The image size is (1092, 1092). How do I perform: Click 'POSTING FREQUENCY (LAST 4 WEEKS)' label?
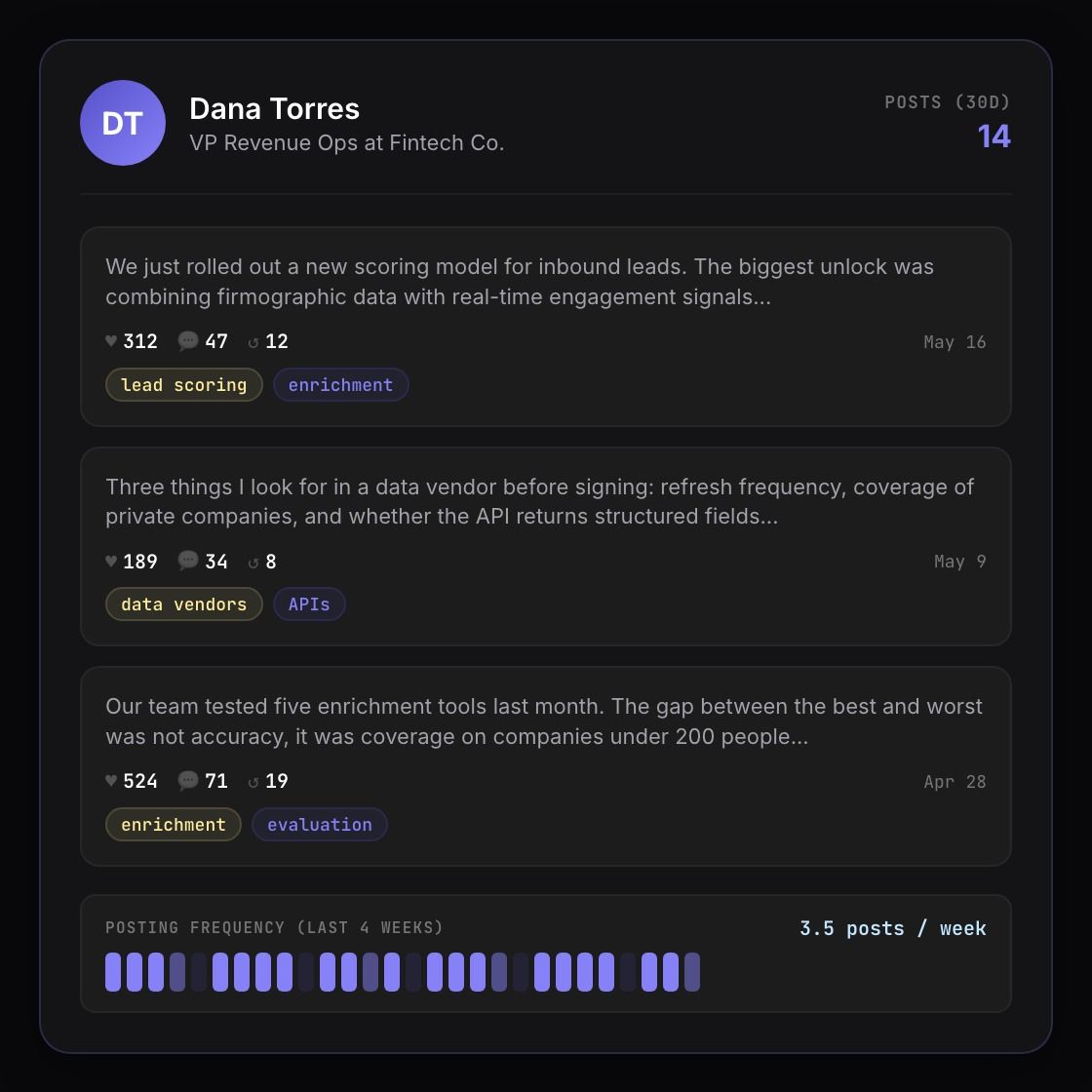(x=274, y=927)
